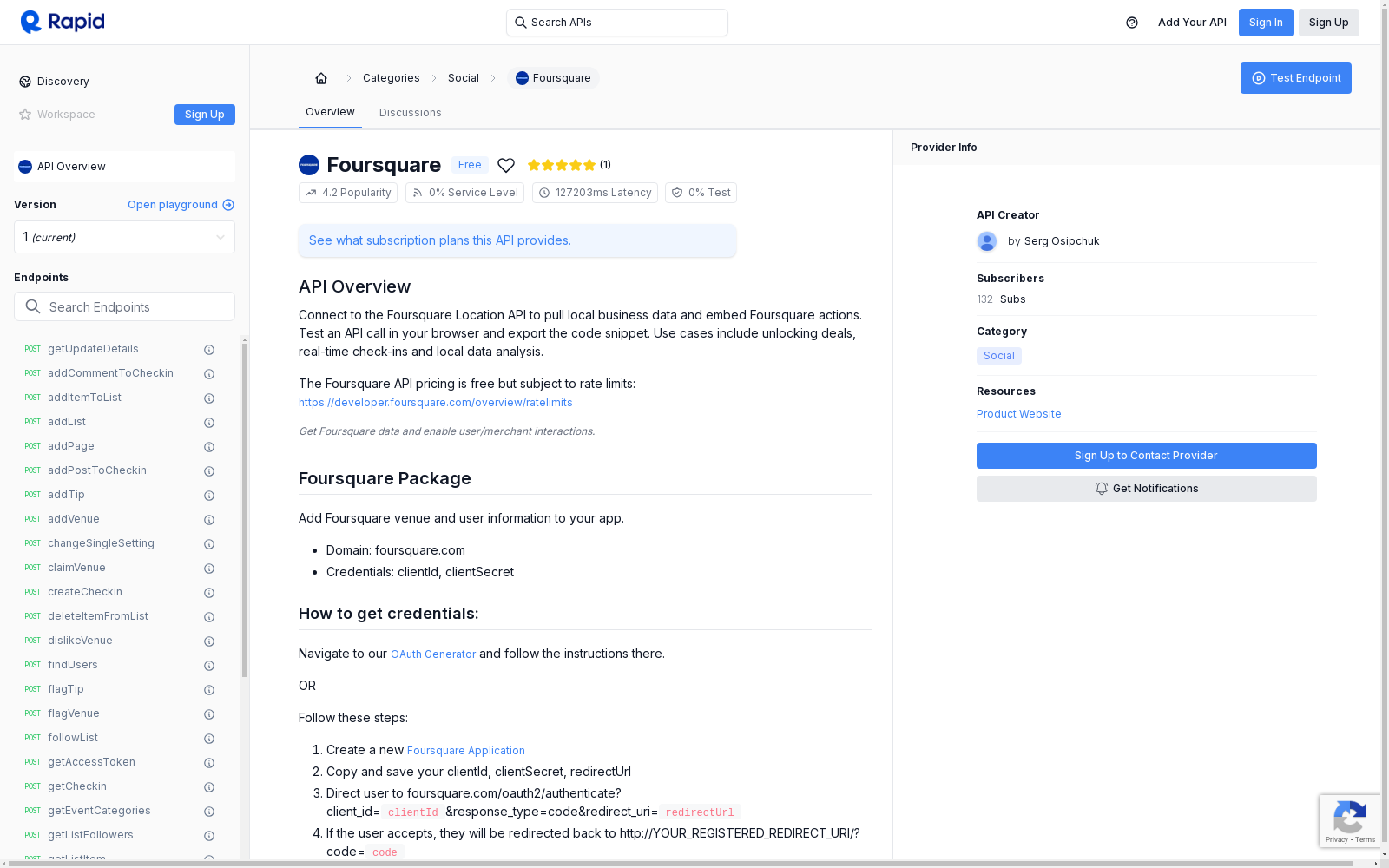Open the Foursquare Application link

[466, 751]
